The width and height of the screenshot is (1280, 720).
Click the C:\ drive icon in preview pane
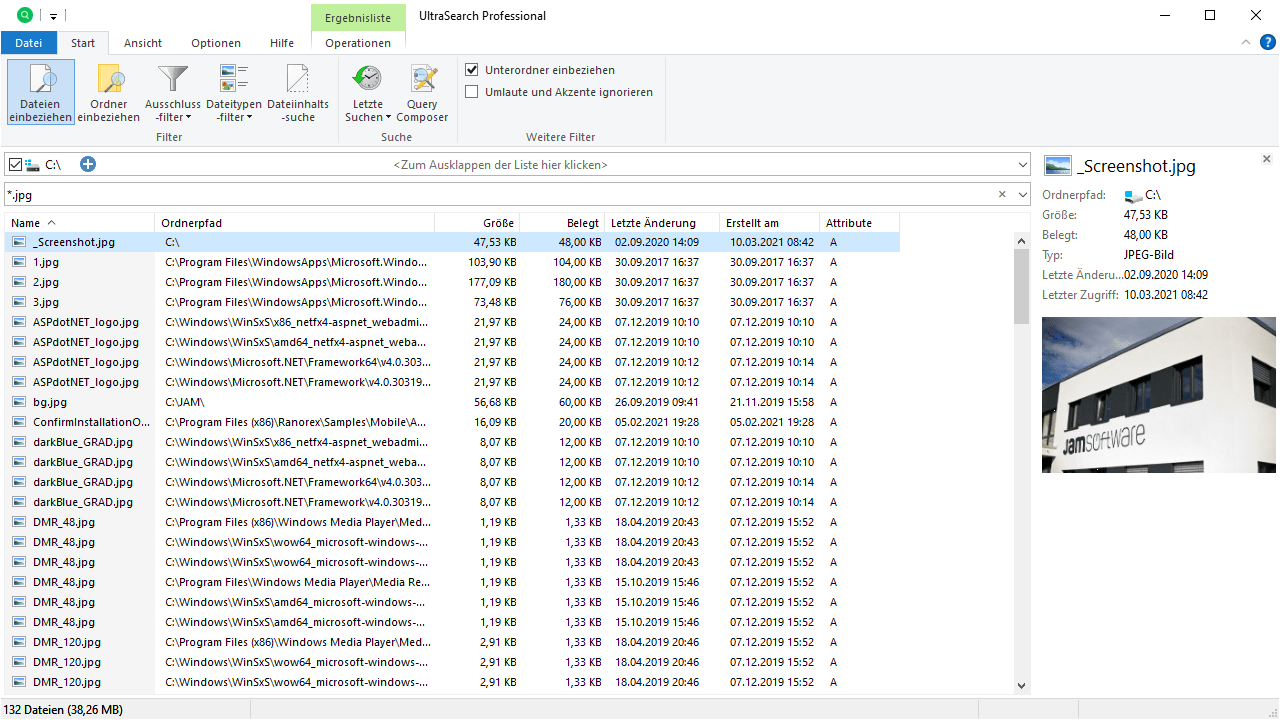click(x=1132, y=196)
